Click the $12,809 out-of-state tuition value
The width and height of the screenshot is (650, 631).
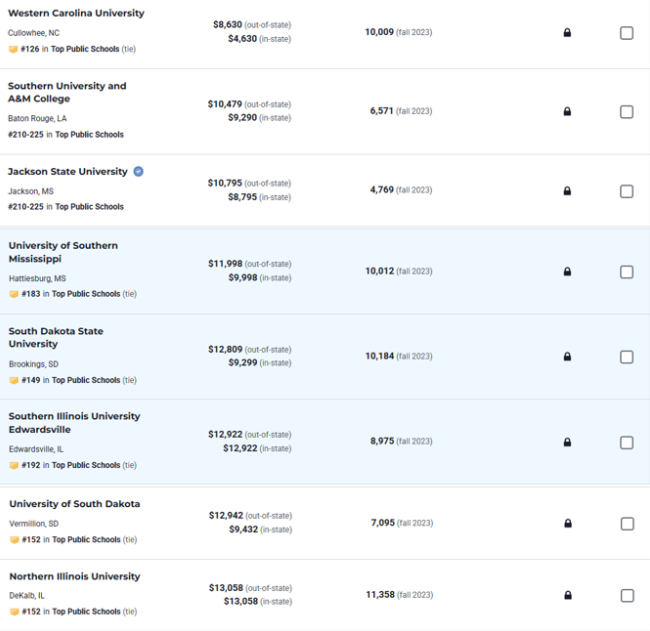tap(225, 349)
